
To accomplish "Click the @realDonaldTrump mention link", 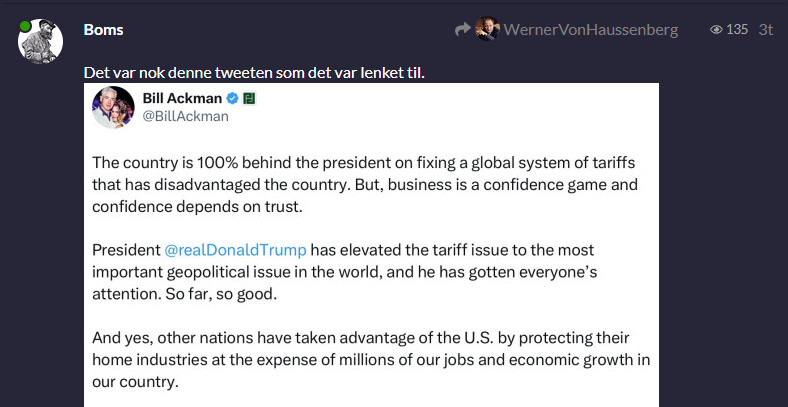I will point(235,249).
